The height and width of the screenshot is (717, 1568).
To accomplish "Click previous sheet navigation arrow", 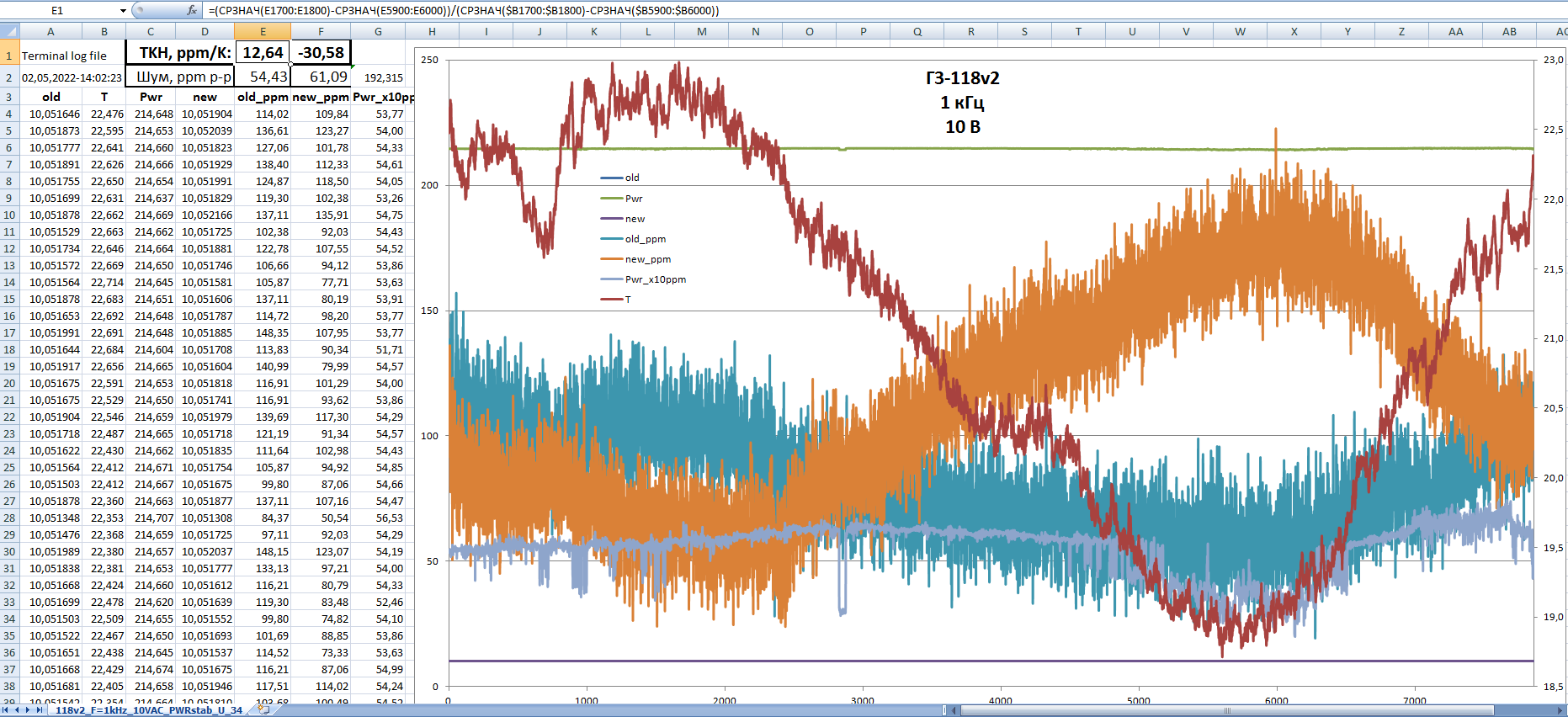I will tap(16, 710).
